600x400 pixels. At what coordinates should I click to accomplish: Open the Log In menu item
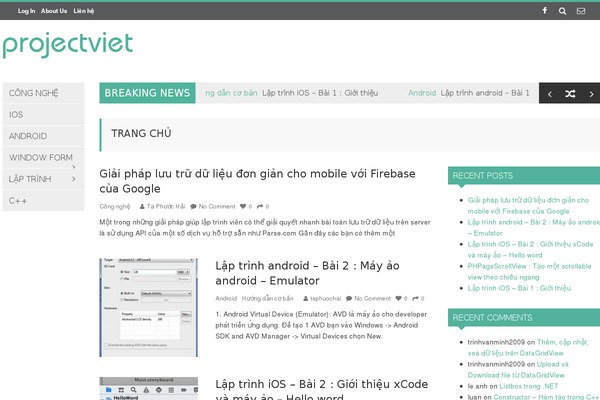pos(26,11)
